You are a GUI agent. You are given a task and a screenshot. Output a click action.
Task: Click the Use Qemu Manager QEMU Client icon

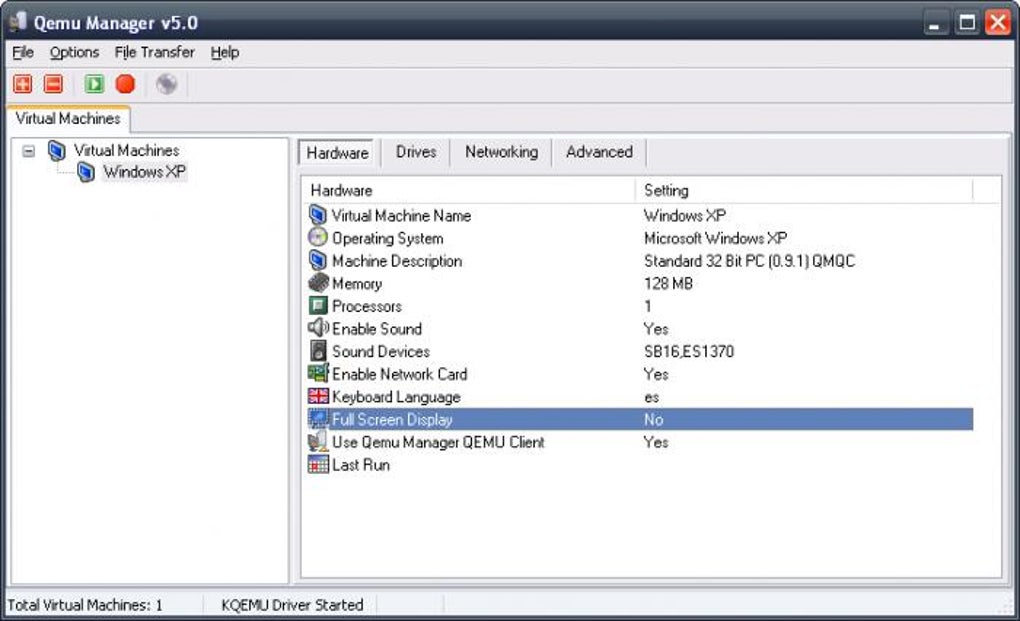[x=318, y=442]
